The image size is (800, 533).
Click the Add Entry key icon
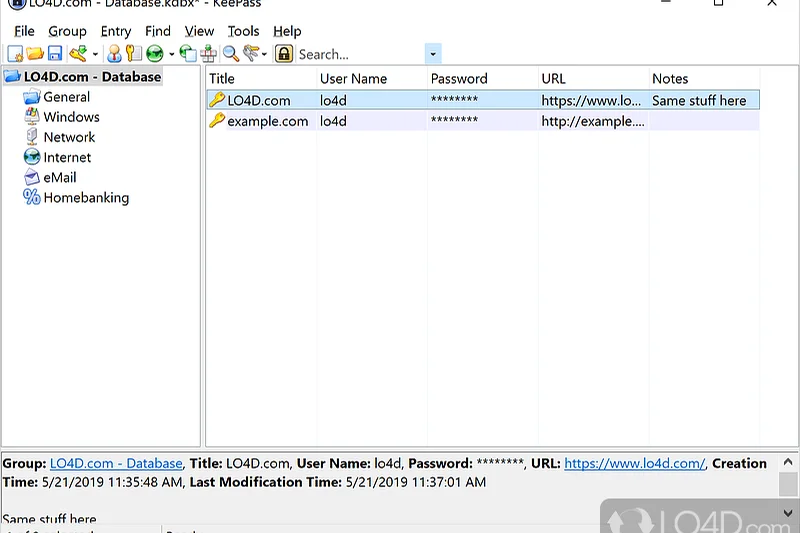pos(79,54)
